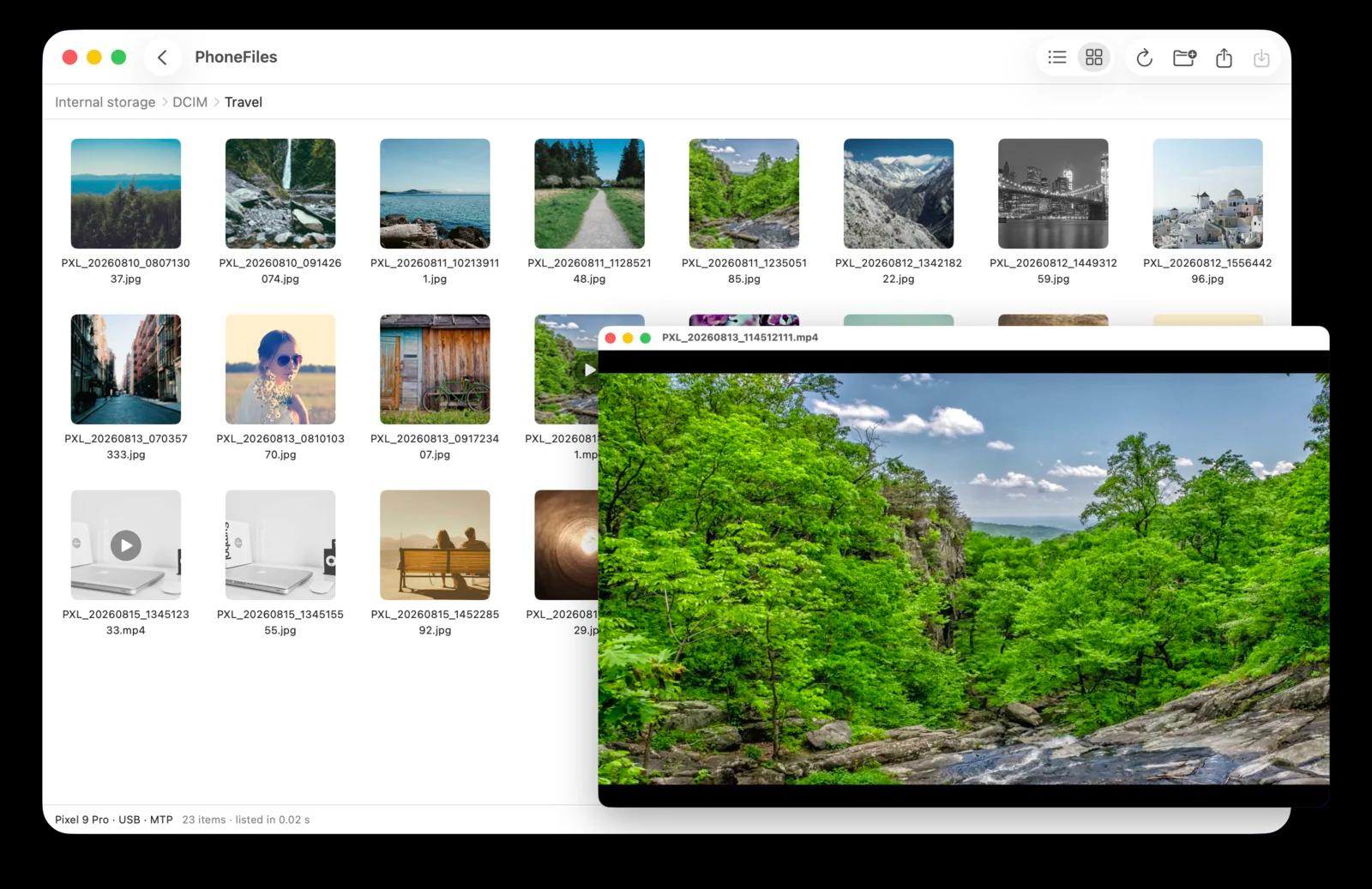Select the Travel breadcrumb item
The image size is (1372, 889).
[244, 102]
